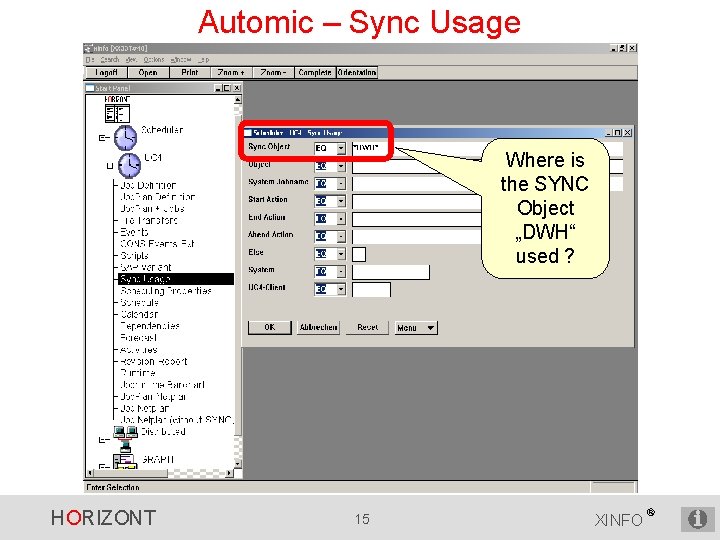Open the View menu

coord(131,60)
